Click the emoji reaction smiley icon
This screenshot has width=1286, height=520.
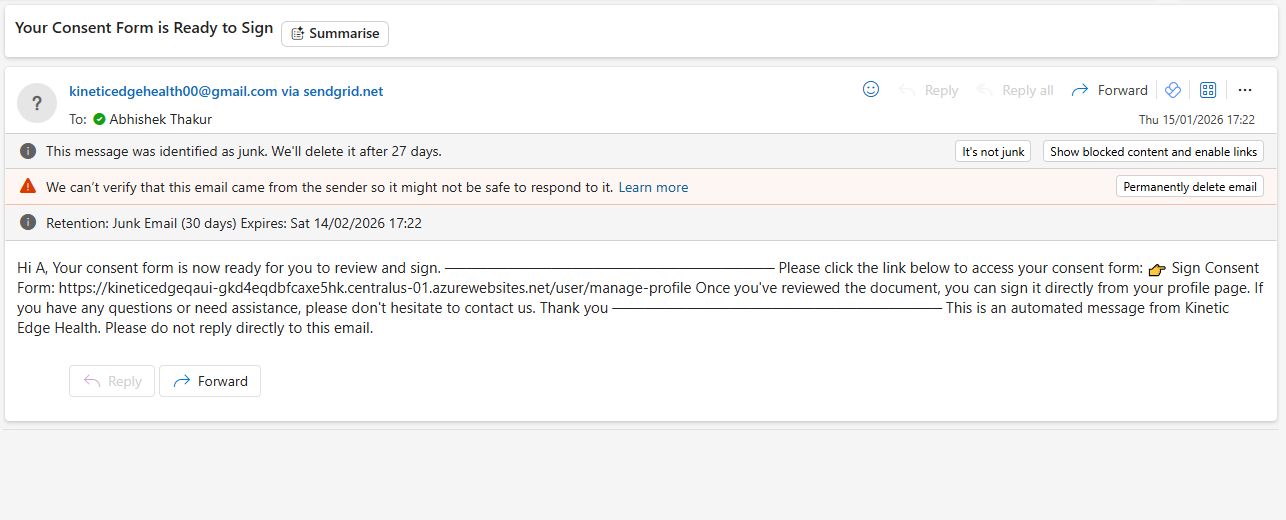[x=871, y=90]
